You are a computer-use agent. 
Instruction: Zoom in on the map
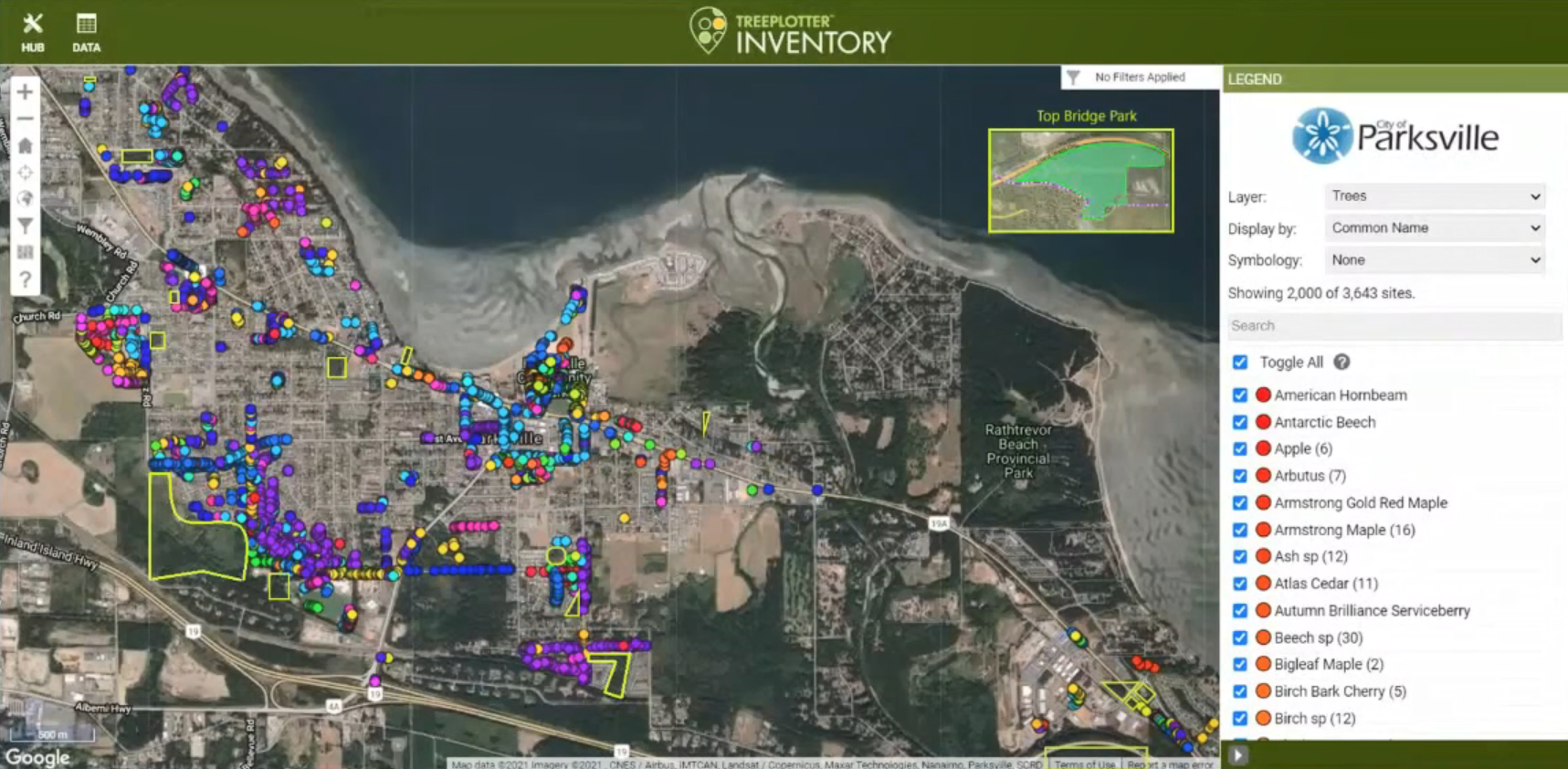pos(25,92)
